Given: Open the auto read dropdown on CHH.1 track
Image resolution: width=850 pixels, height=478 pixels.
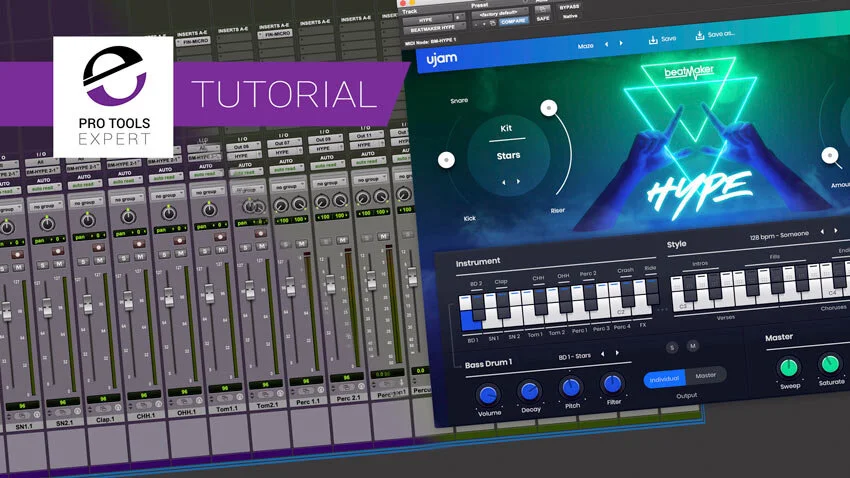Looking at the screenshot, I should click(x=125, y=182).
